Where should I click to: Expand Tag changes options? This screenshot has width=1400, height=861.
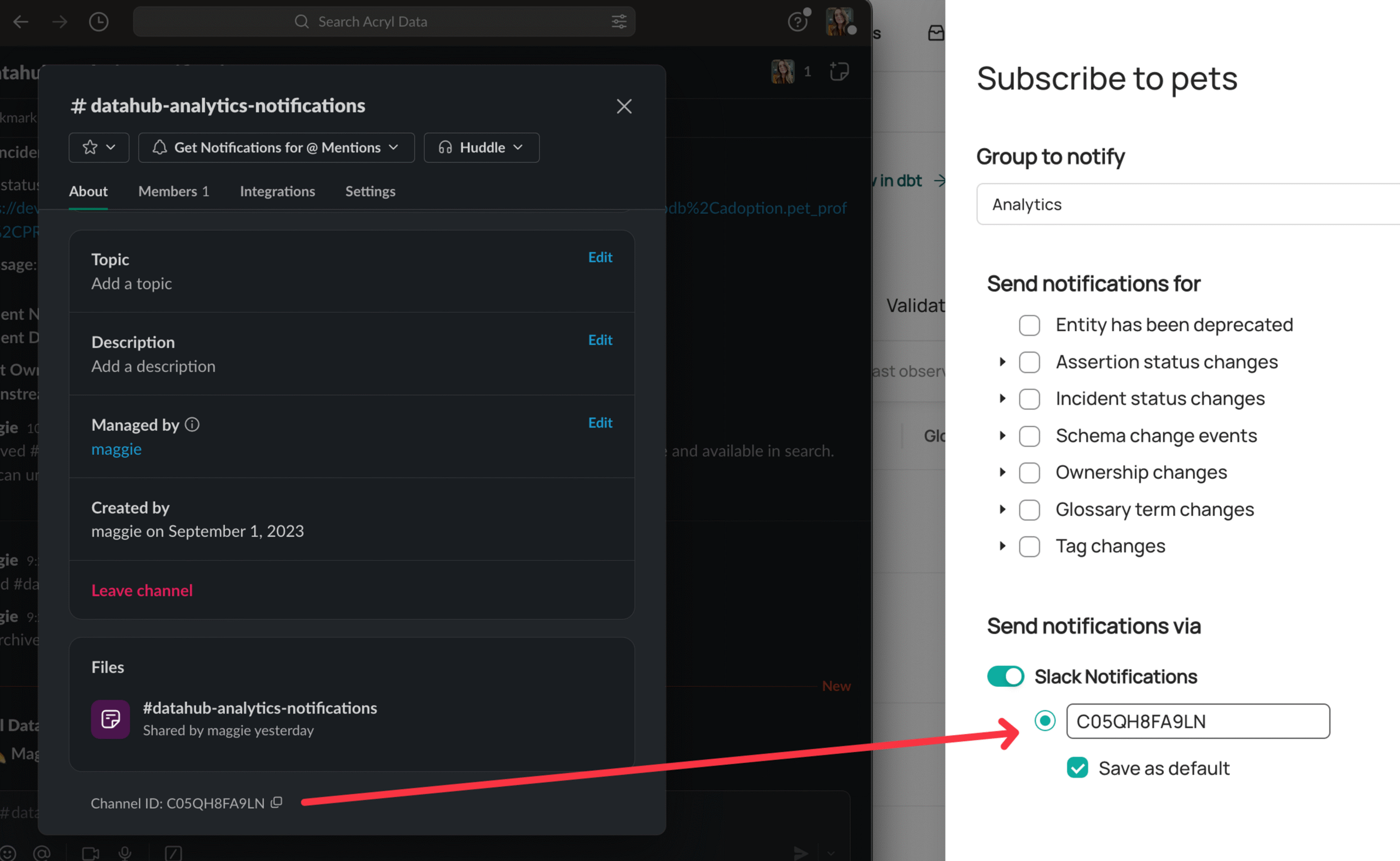(1002, 546)
